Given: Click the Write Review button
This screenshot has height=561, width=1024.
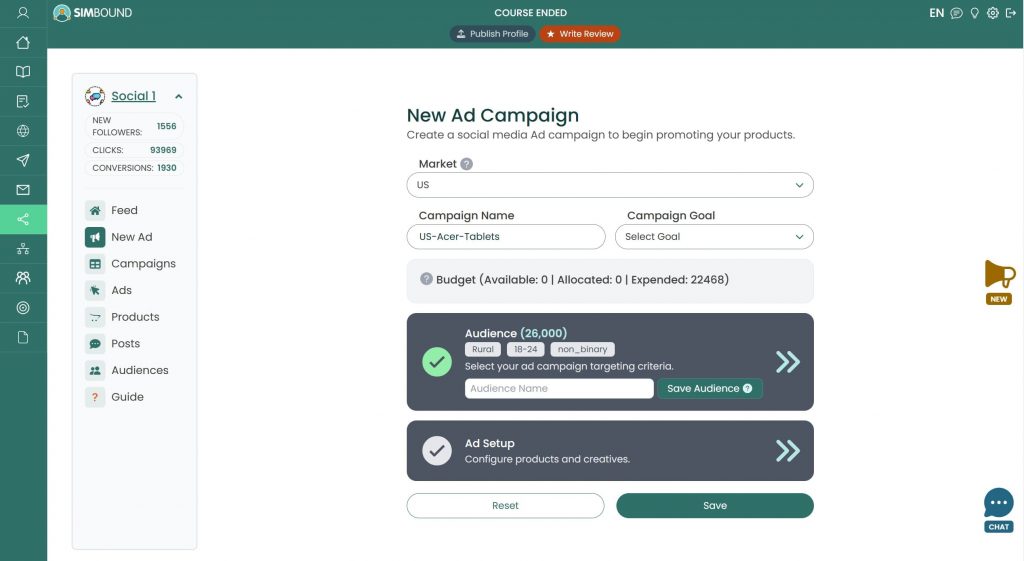Looking at the screenshot, I should coord(580,34).
